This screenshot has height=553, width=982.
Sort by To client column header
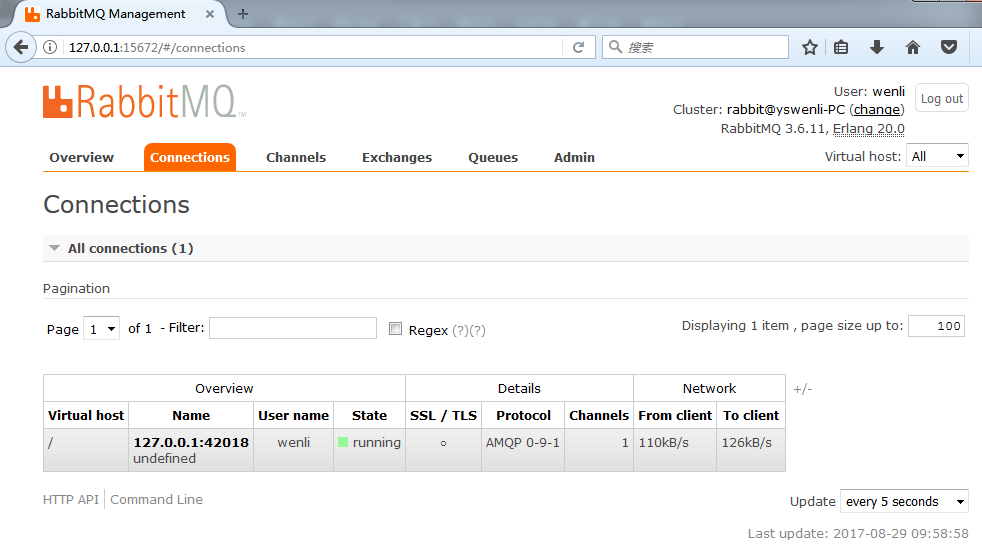(751, 415)
